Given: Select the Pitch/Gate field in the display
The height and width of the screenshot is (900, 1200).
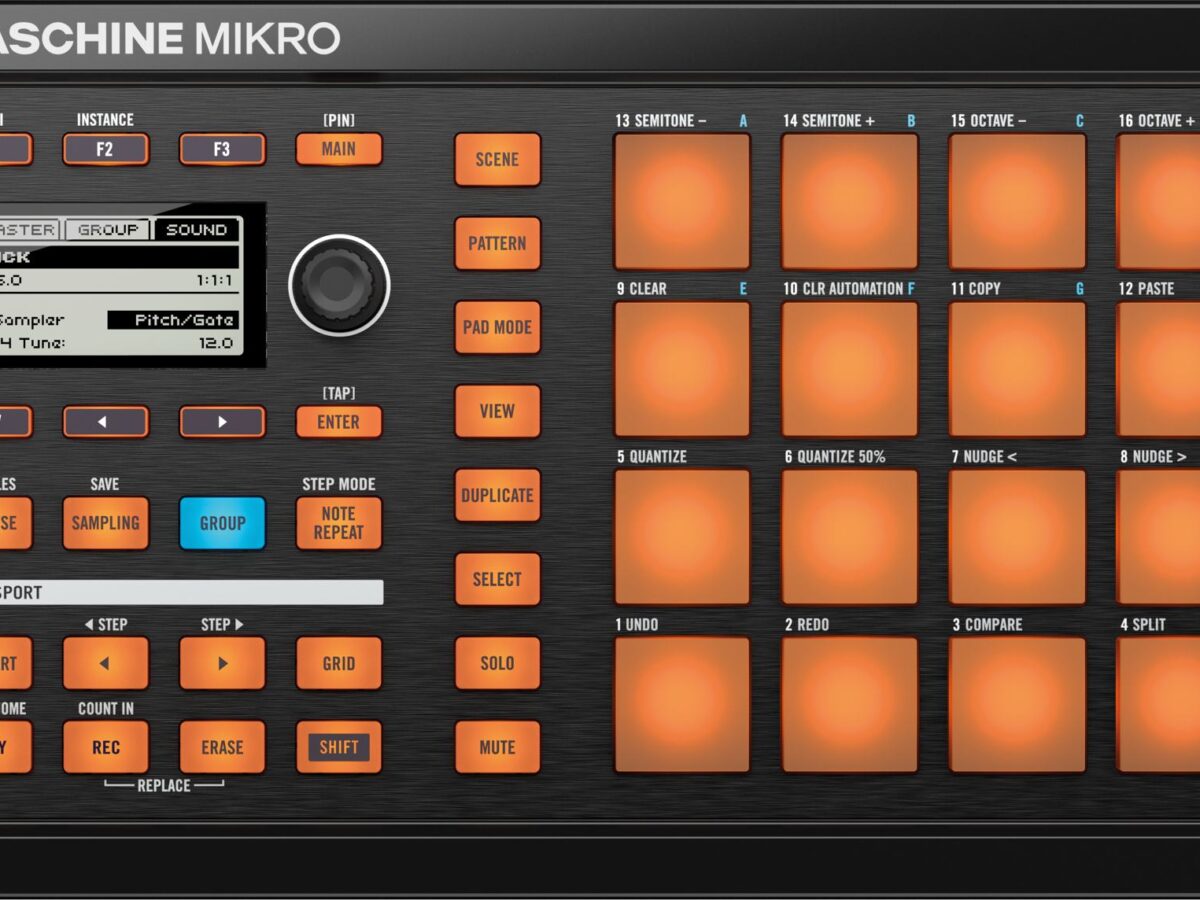Looking at the screenshot, I should point(173,320).
